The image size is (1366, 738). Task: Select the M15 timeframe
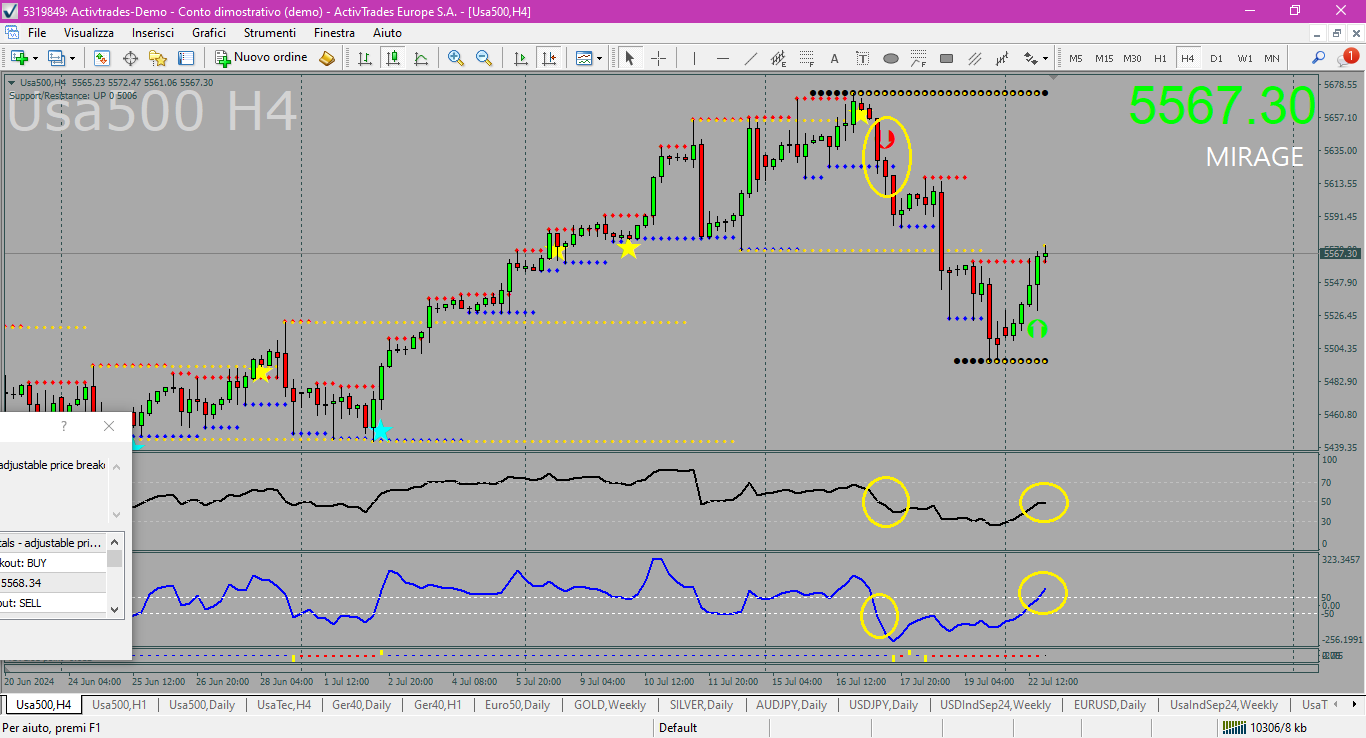(1104, 58)
